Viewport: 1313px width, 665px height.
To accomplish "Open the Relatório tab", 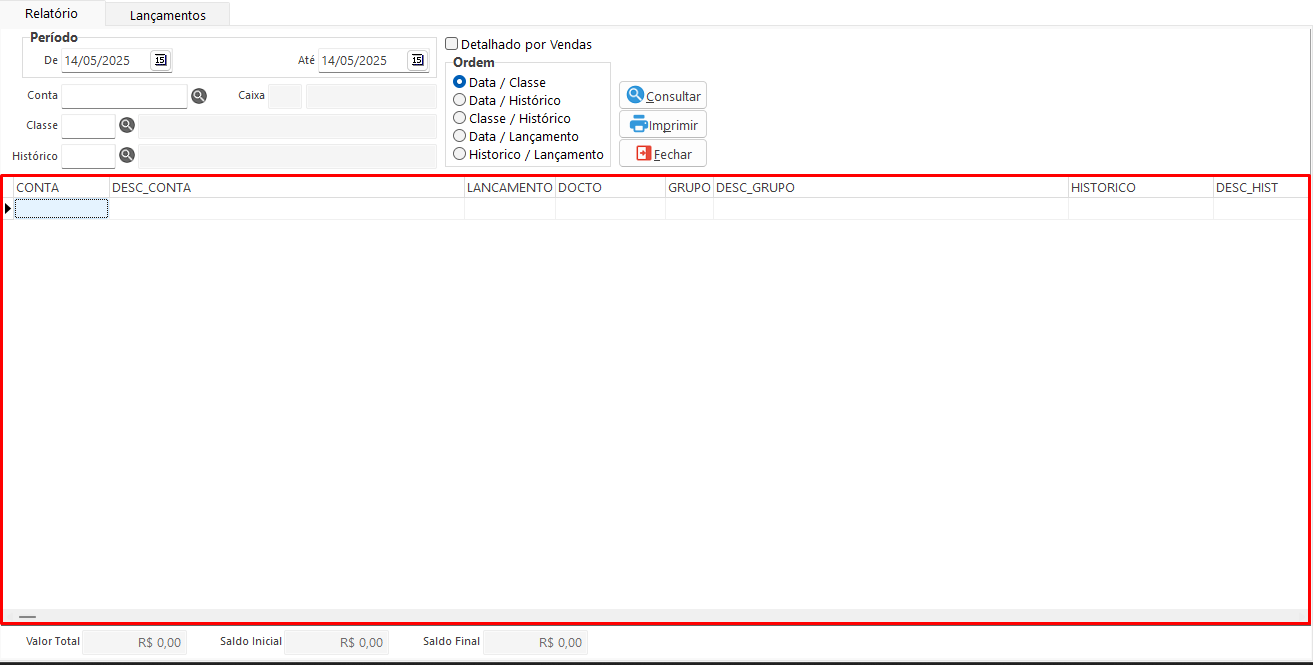I will [51, 14].
